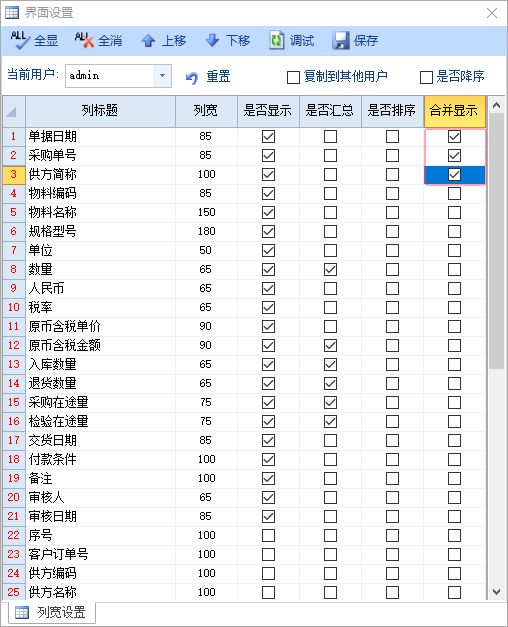Click the scrollbar up arrow
This screenshot has width=508, height=627.
pyautogui.click(x=497, y=105)
